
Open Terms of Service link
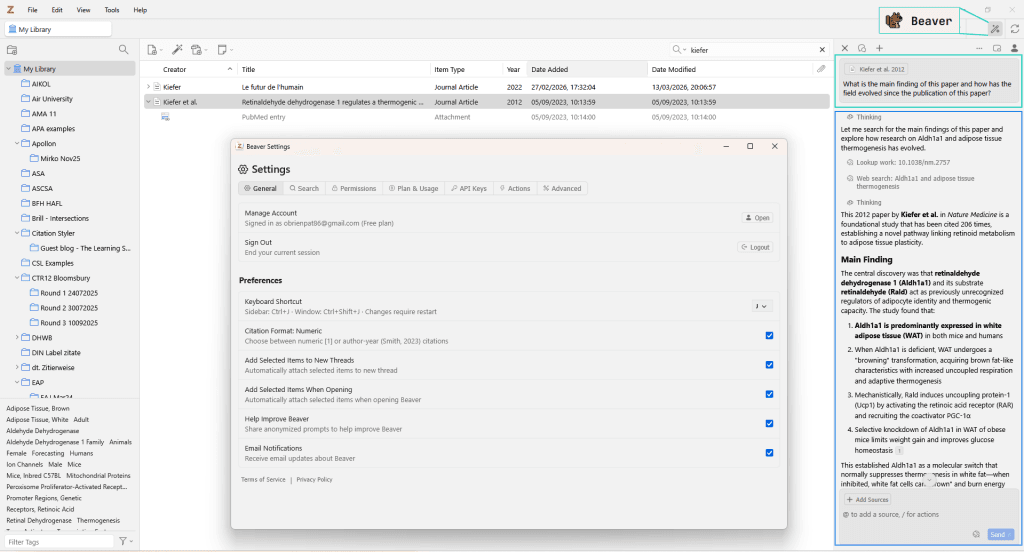pos(263,479)
